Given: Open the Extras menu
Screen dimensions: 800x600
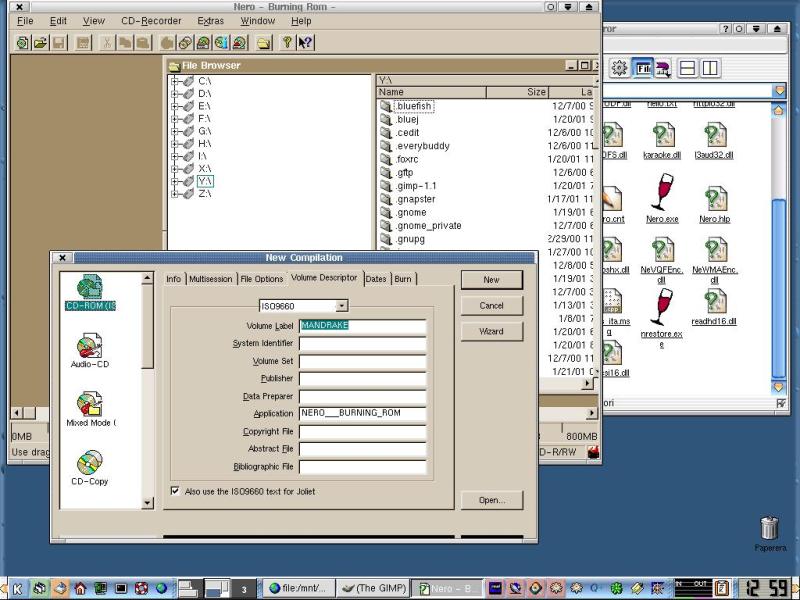Looking at the screenshot, I should pos(210,21).
